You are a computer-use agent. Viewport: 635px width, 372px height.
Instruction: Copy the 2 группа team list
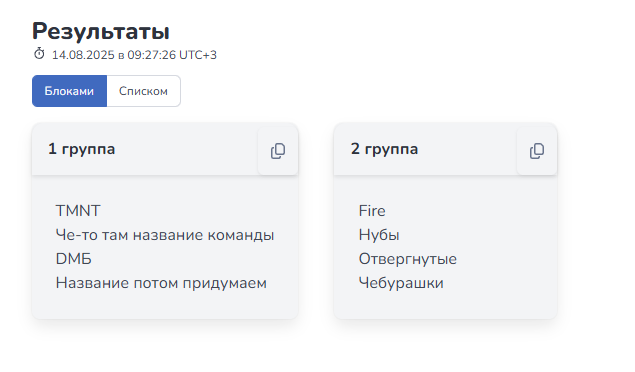[x=537, y=151]
